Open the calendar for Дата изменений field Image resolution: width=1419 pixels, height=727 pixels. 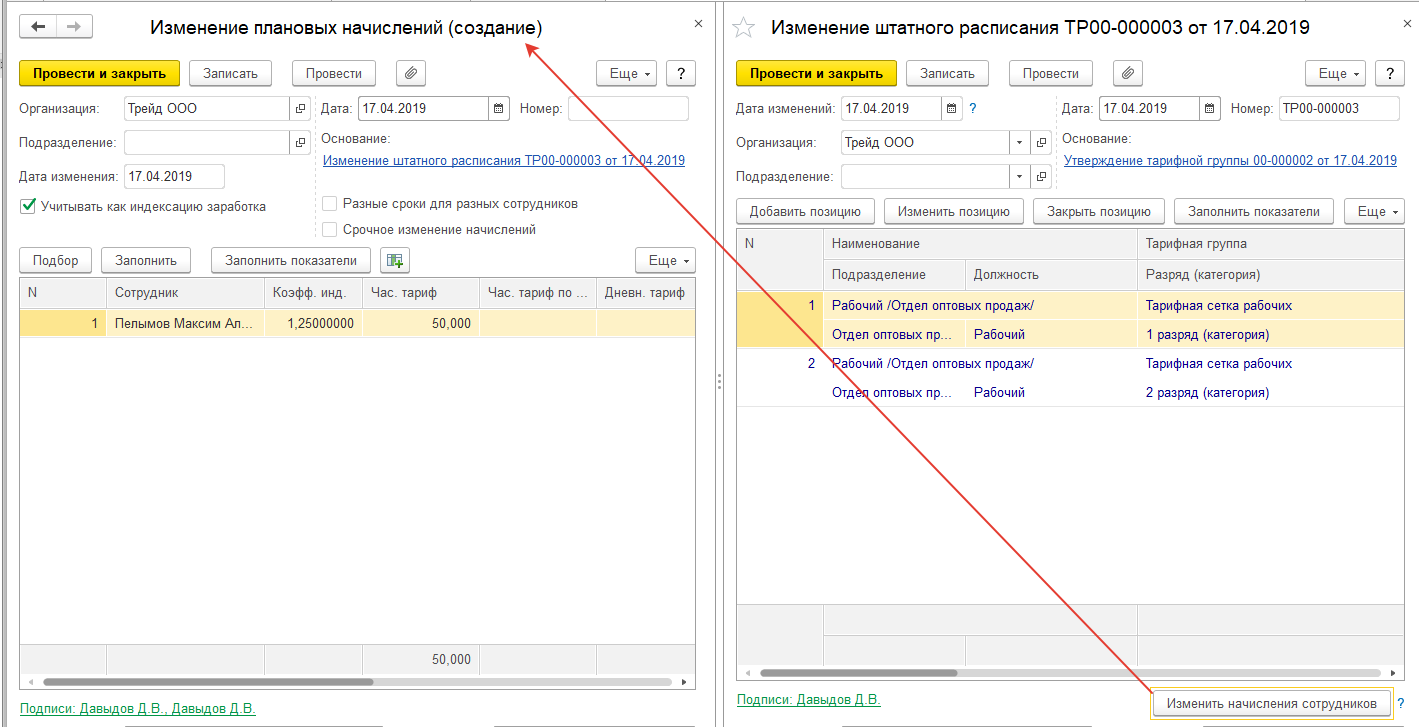[952, 109]
